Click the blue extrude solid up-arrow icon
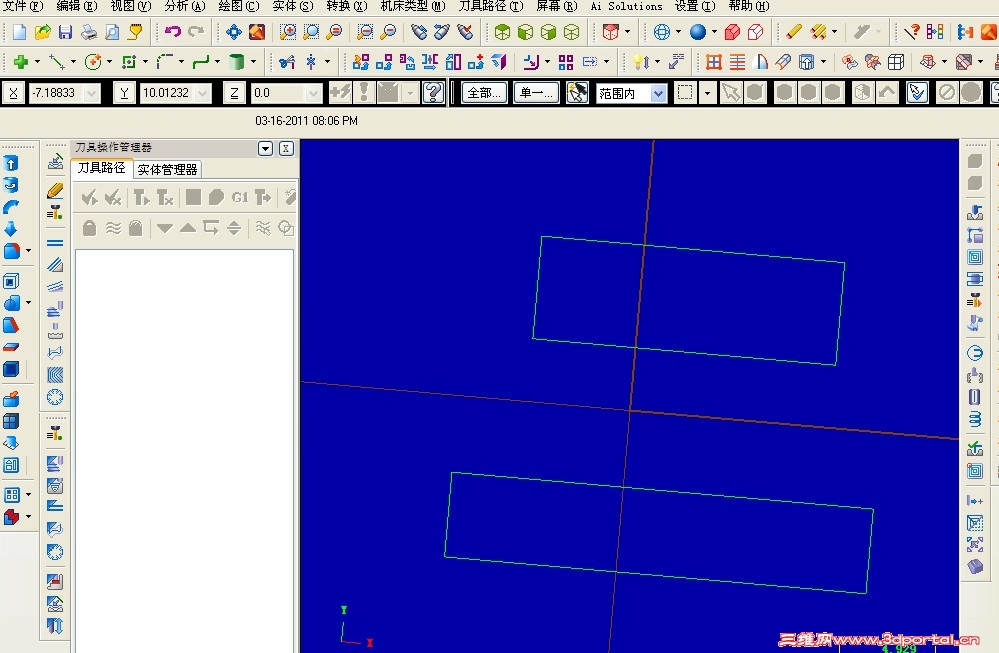Viewport: 999px width, 653px height. tap(11, 164)
